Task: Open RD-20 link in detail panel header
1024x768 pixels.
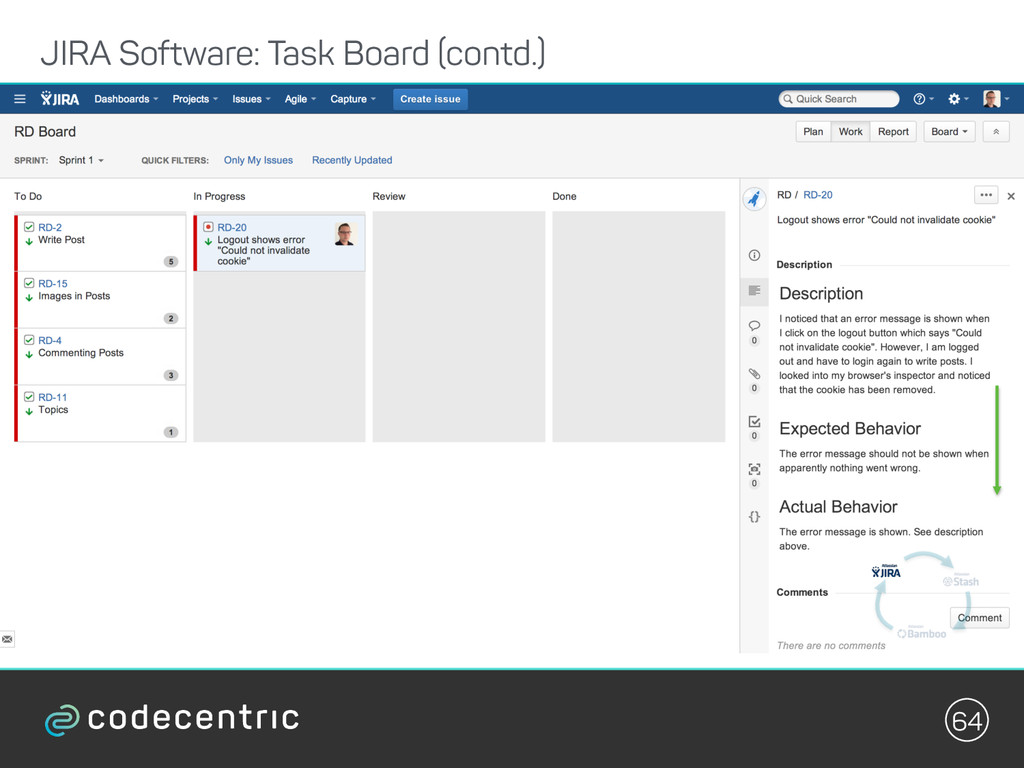Action: coord(818,195)
